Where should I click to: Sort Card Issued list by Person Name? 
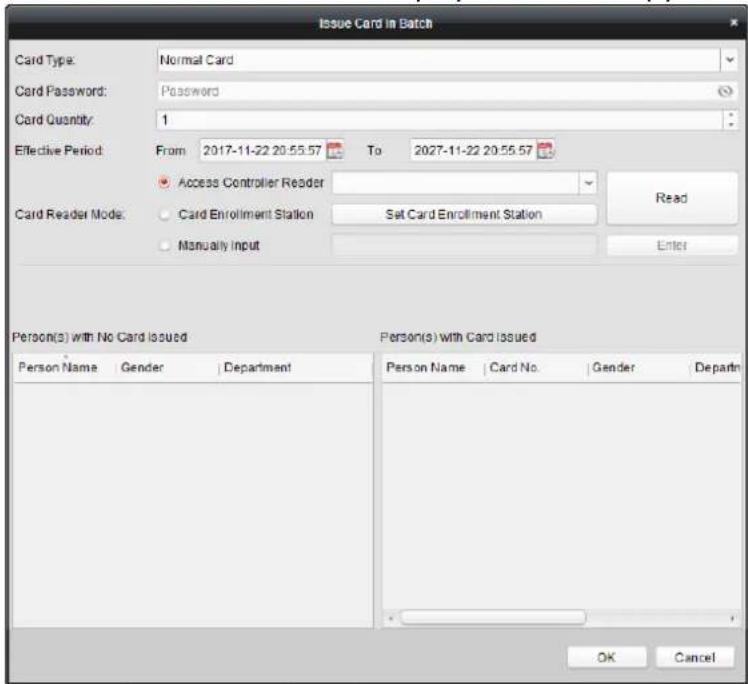[433, 367]
